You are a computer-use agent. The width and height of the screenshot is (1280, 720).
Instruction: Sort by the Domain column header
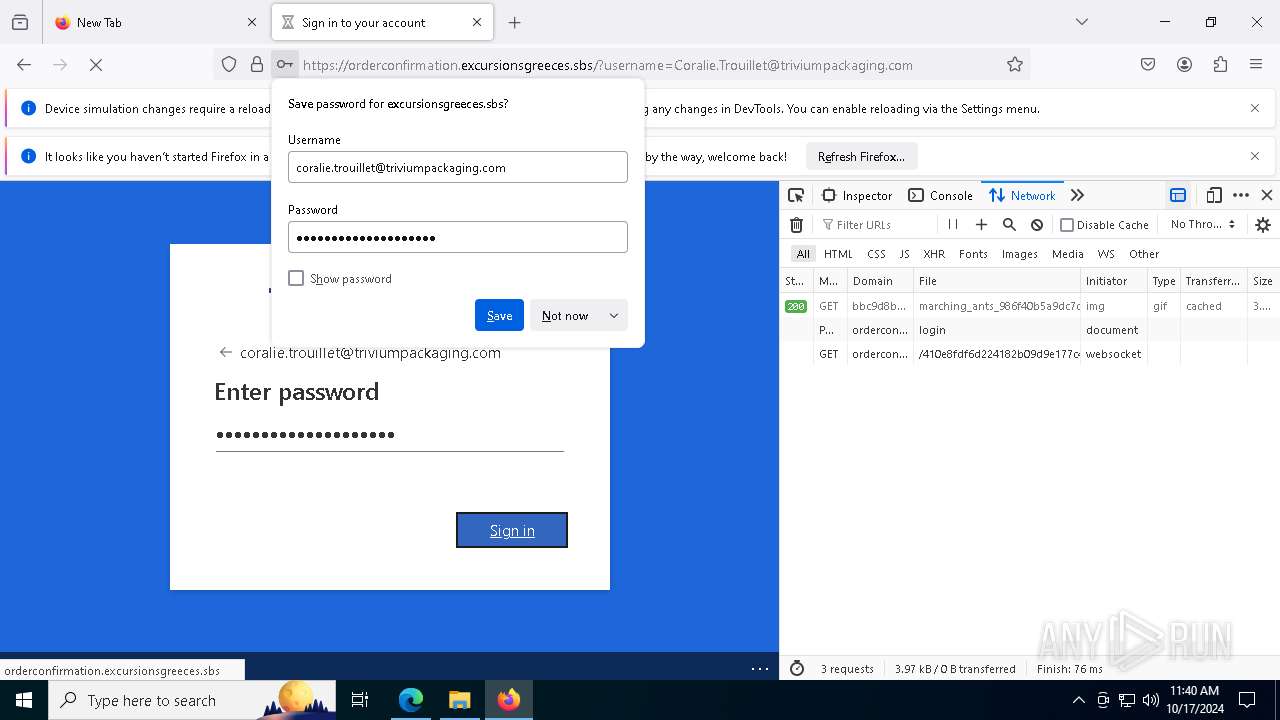pyautogui.click(x=880, y=281)
